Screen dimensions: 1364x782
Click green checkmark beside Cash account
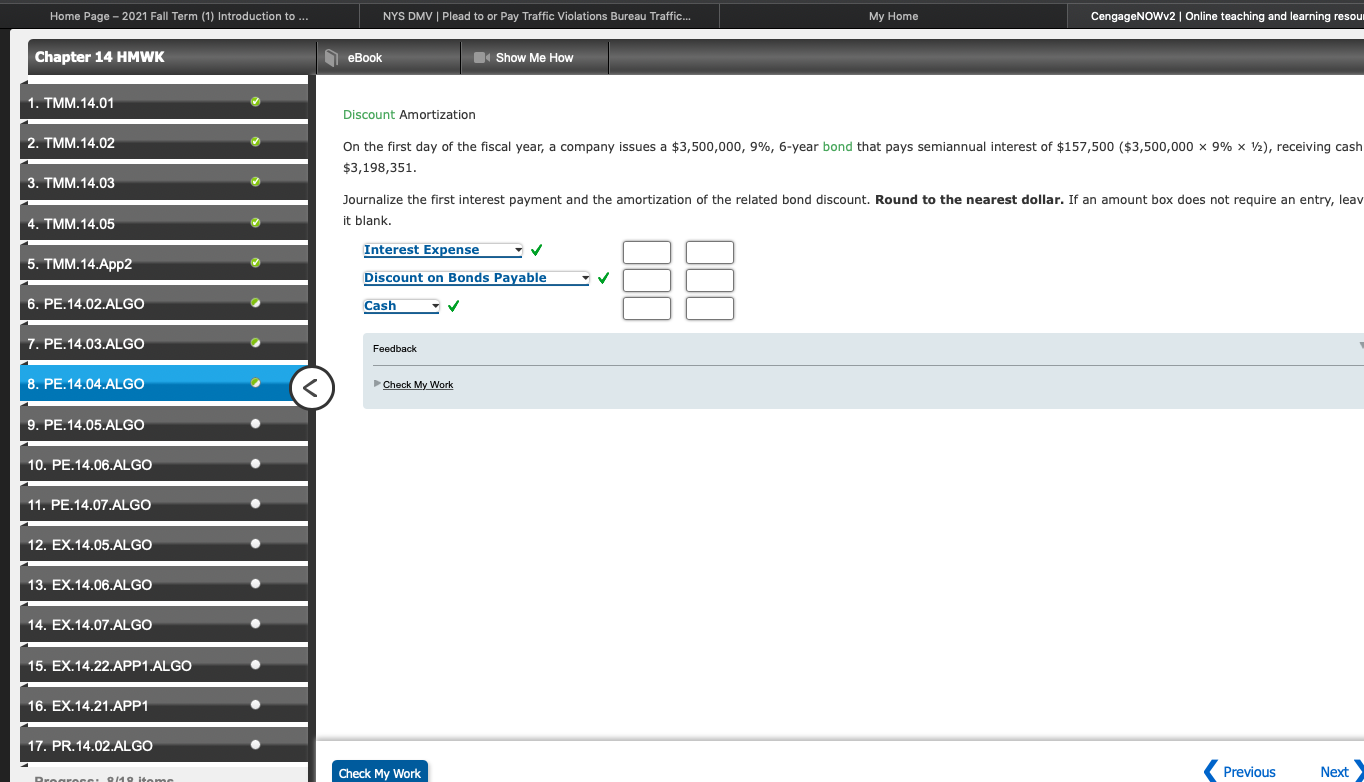coord(453,306)
